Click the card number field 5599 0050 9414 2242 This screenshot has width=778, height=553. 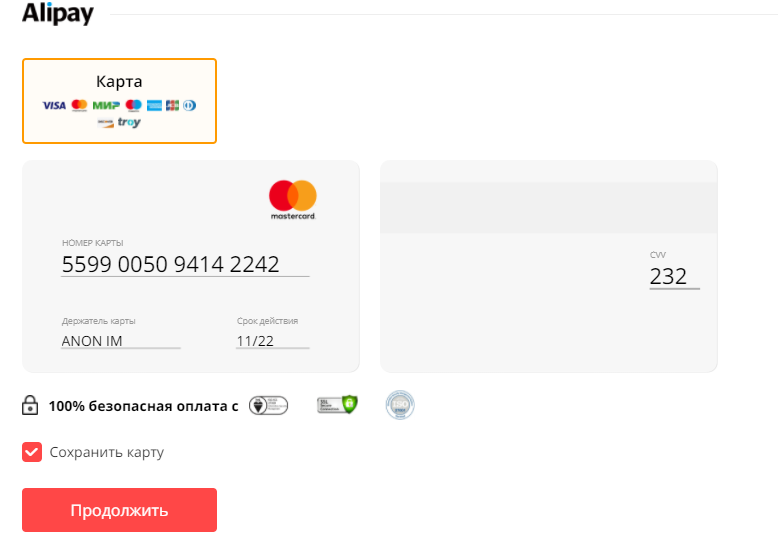pos(185,265)
